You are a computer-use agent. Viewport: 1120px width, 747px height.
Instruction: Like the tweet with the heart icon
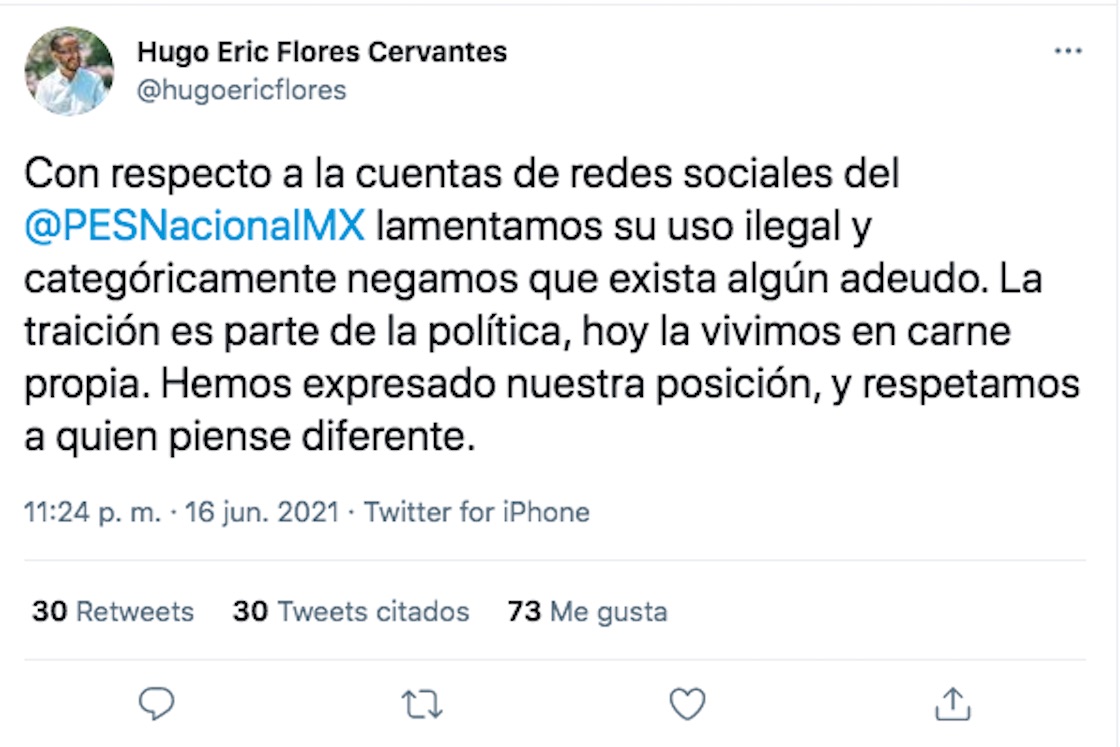687,704
